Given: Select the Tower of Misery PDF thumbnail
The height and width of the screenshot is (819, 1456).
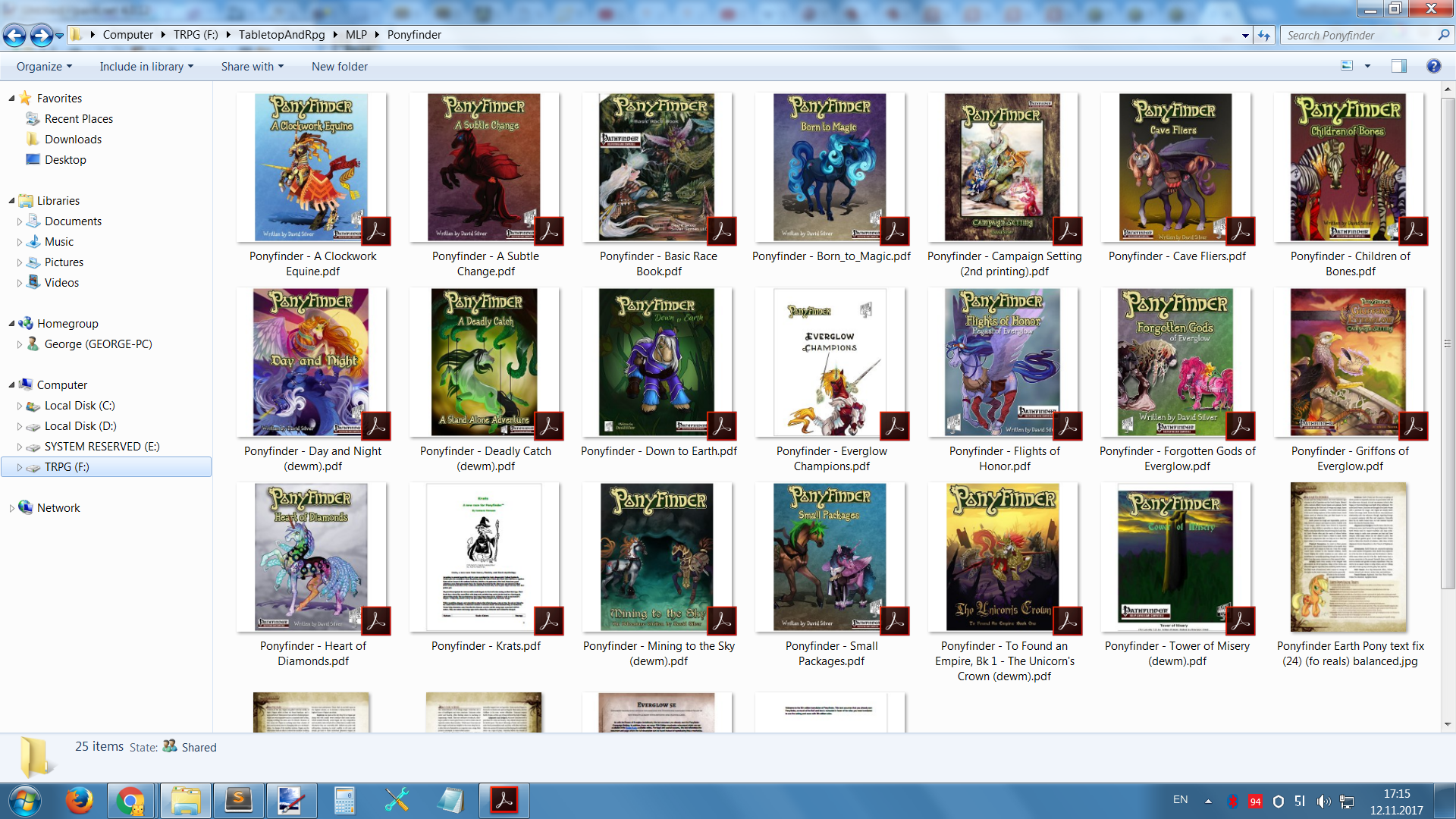Looking at the screenshot, I should [1176, 557].
